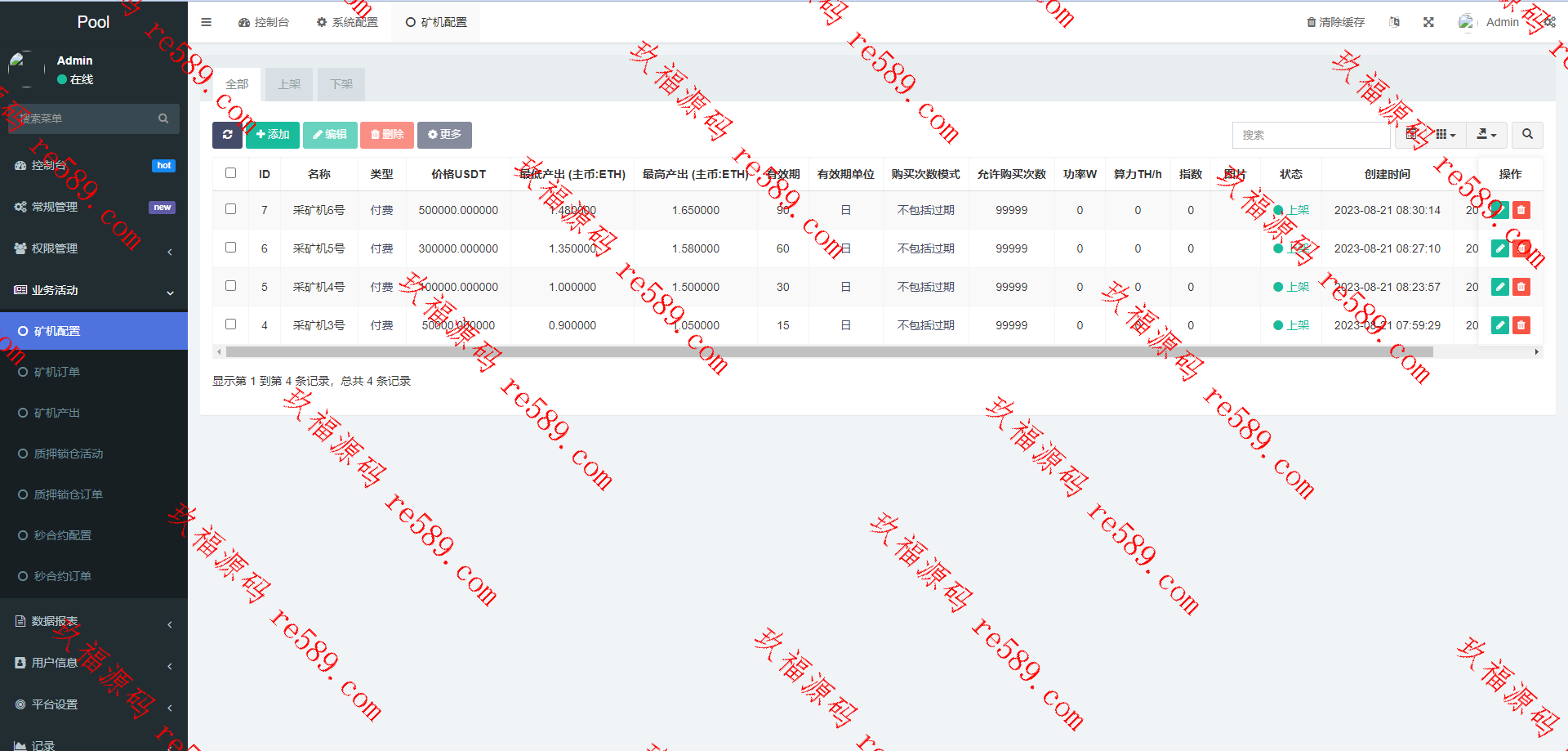Open 质押锁仓订单 in the sidebar
1568x751 pixels.
pos(94,494)
